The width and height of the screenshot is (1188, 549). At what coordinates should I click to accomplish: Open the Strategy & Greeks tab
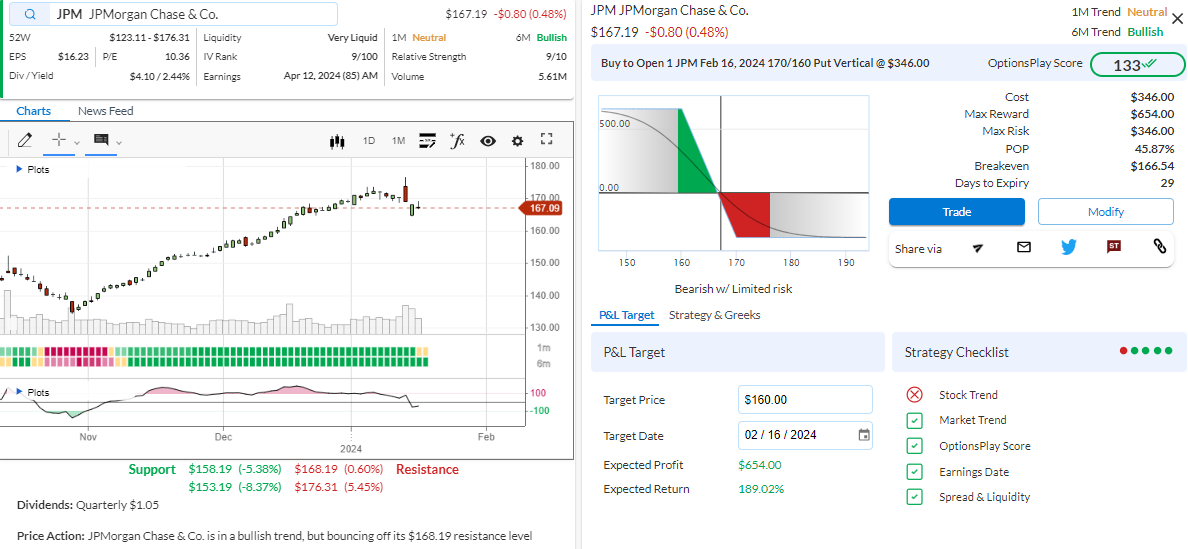coord(714,315)
